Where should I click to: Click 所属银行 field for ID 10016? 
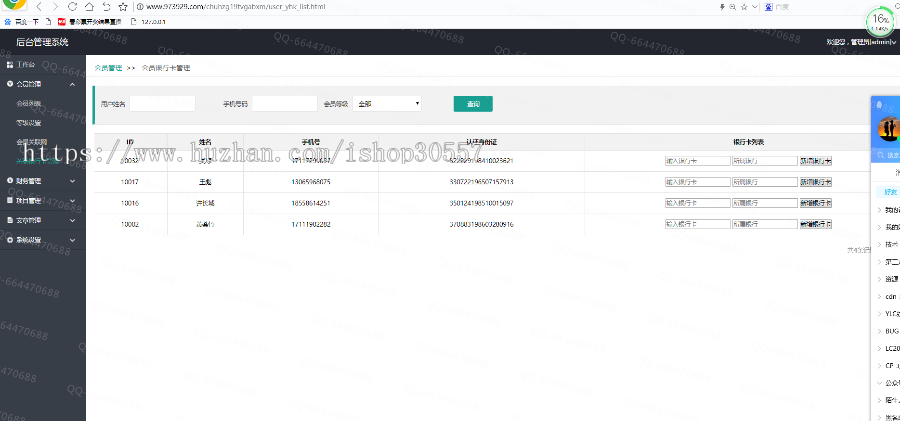765,203
